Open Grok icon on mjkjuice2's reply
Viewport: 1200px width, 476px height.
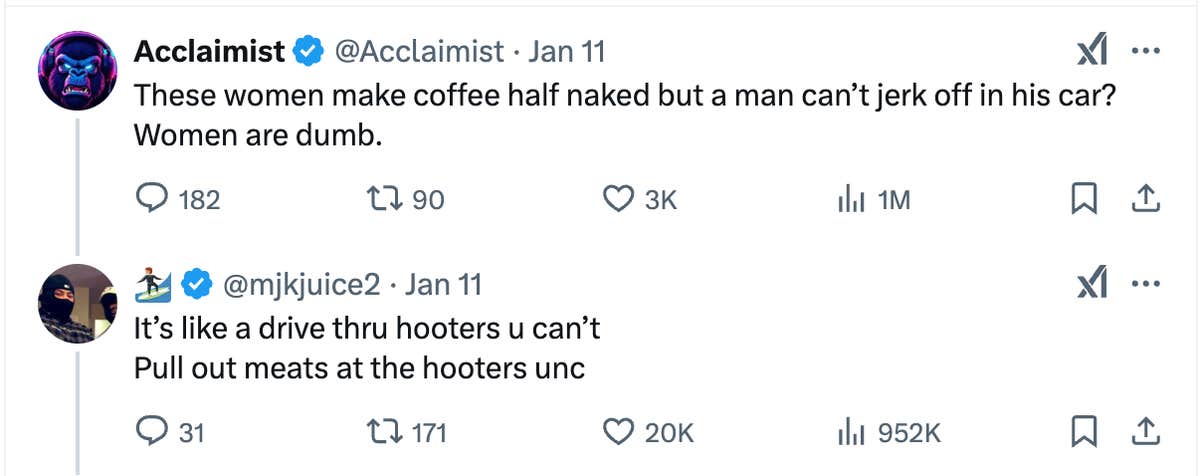[x=1090, y=286]
